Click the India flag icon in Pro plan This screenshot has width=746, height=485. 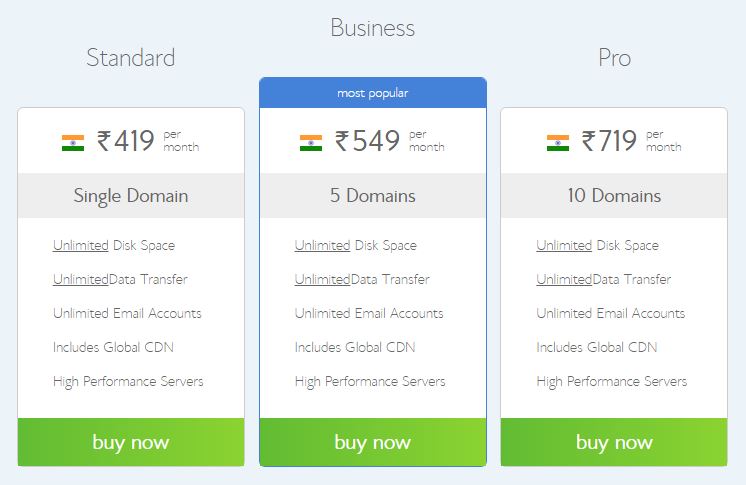click(x=558, y=143)
